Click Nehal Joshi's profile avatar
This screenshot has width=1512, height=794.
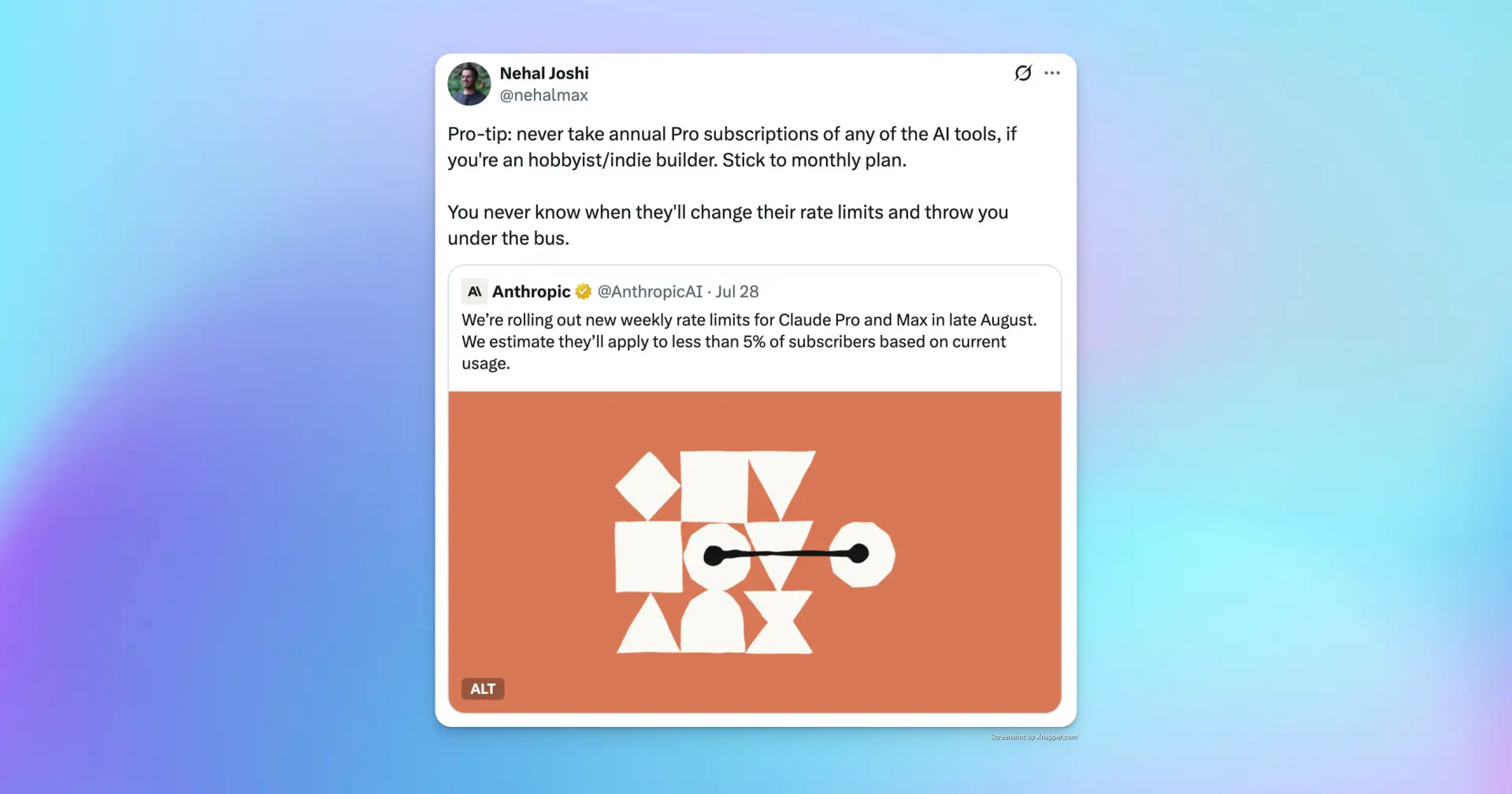click(x=469, y=84)
